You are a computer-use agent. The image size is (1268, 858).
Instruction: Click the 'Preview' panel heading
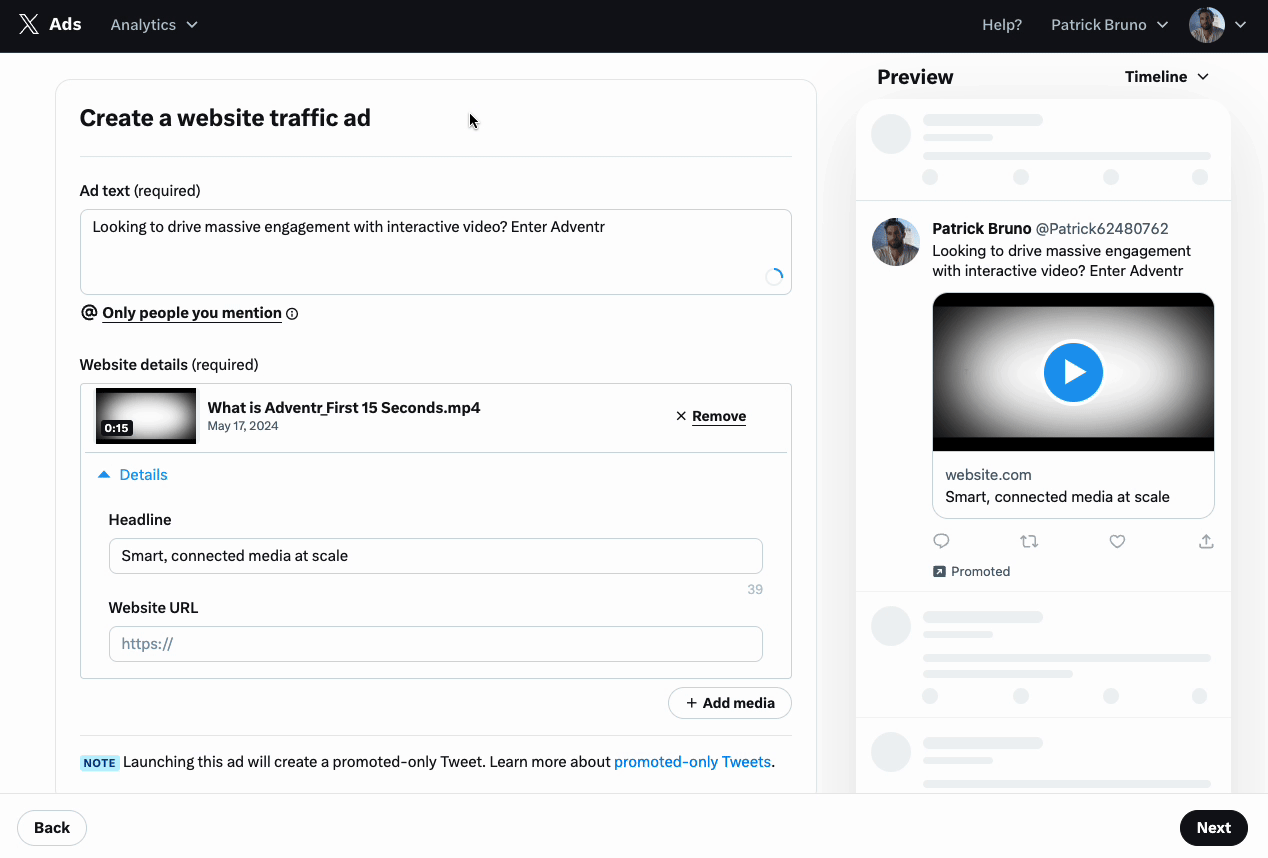coord(915,77)
